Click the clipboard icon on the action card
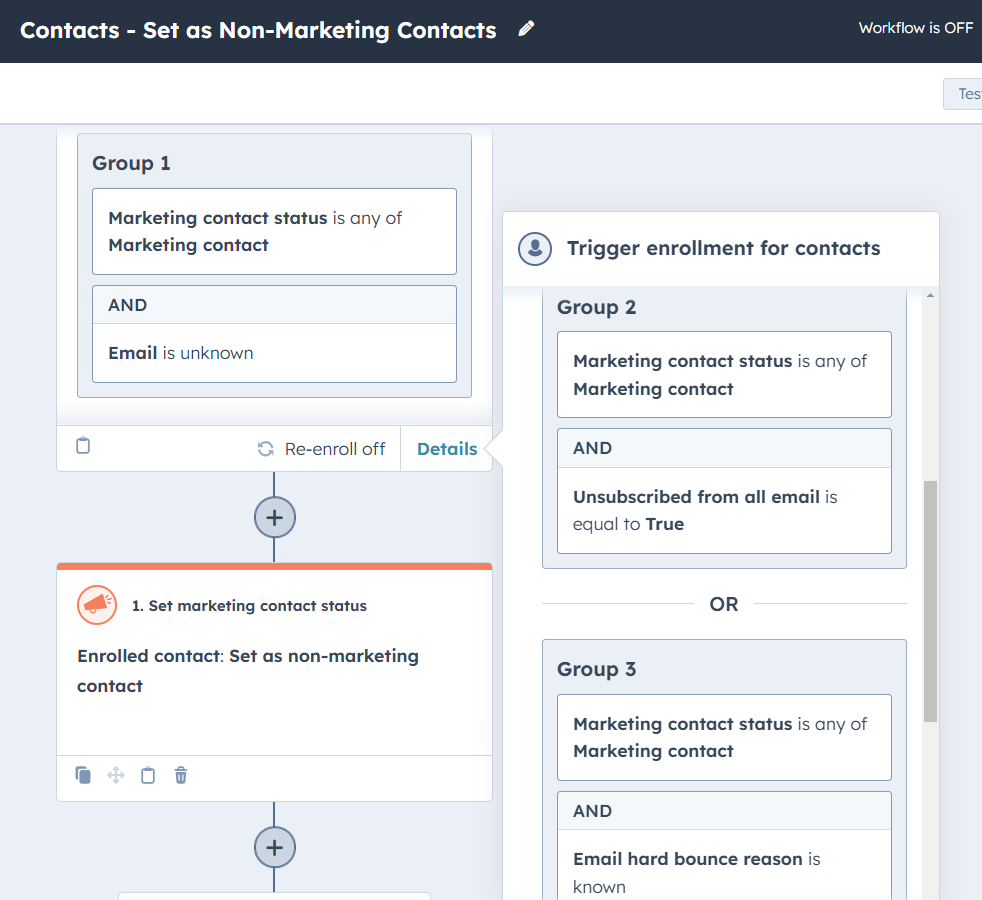Screen dimensions: 982x900 click(x=148, y=775)
